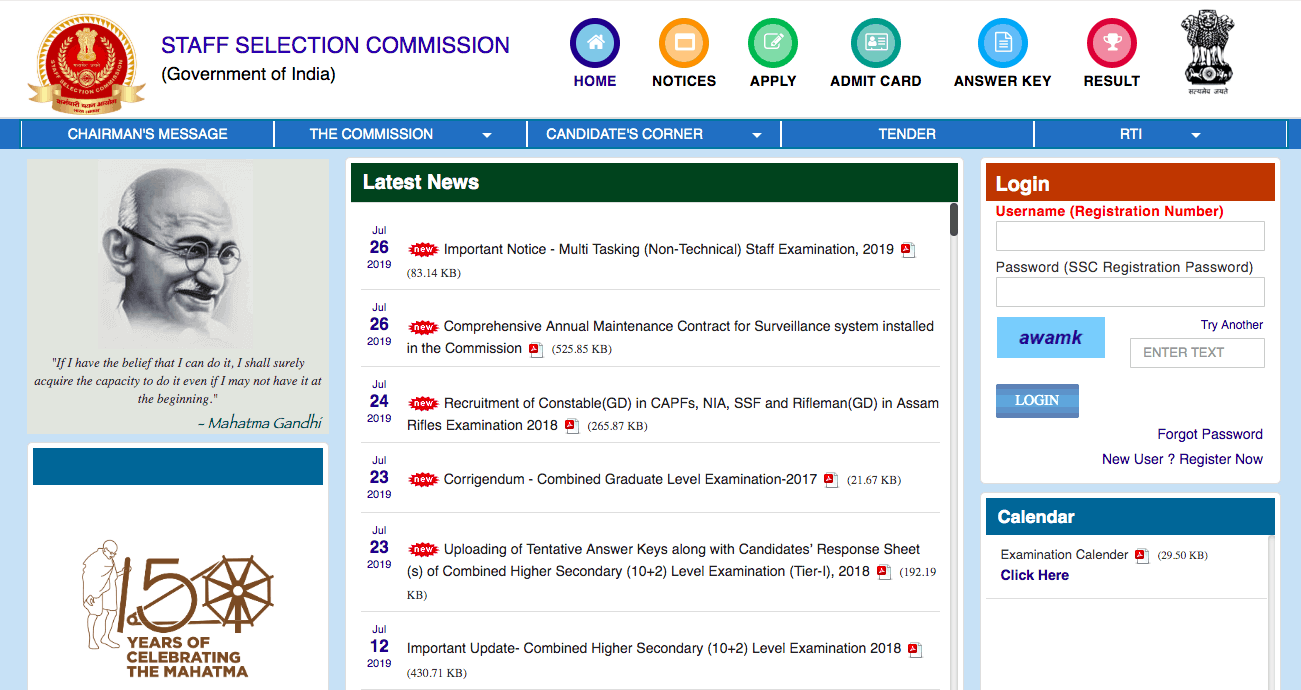Image resolution: width=1301 pixels, height=690 pixels.
Task: Open the Admit Card icon
Action: 875,44
